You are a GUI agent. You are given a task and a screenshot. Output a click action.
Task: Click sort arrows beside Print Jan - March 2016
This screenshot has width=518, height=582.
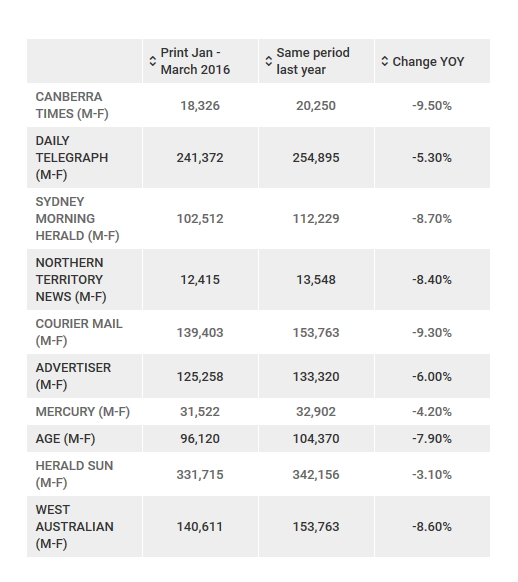[153, 61]
